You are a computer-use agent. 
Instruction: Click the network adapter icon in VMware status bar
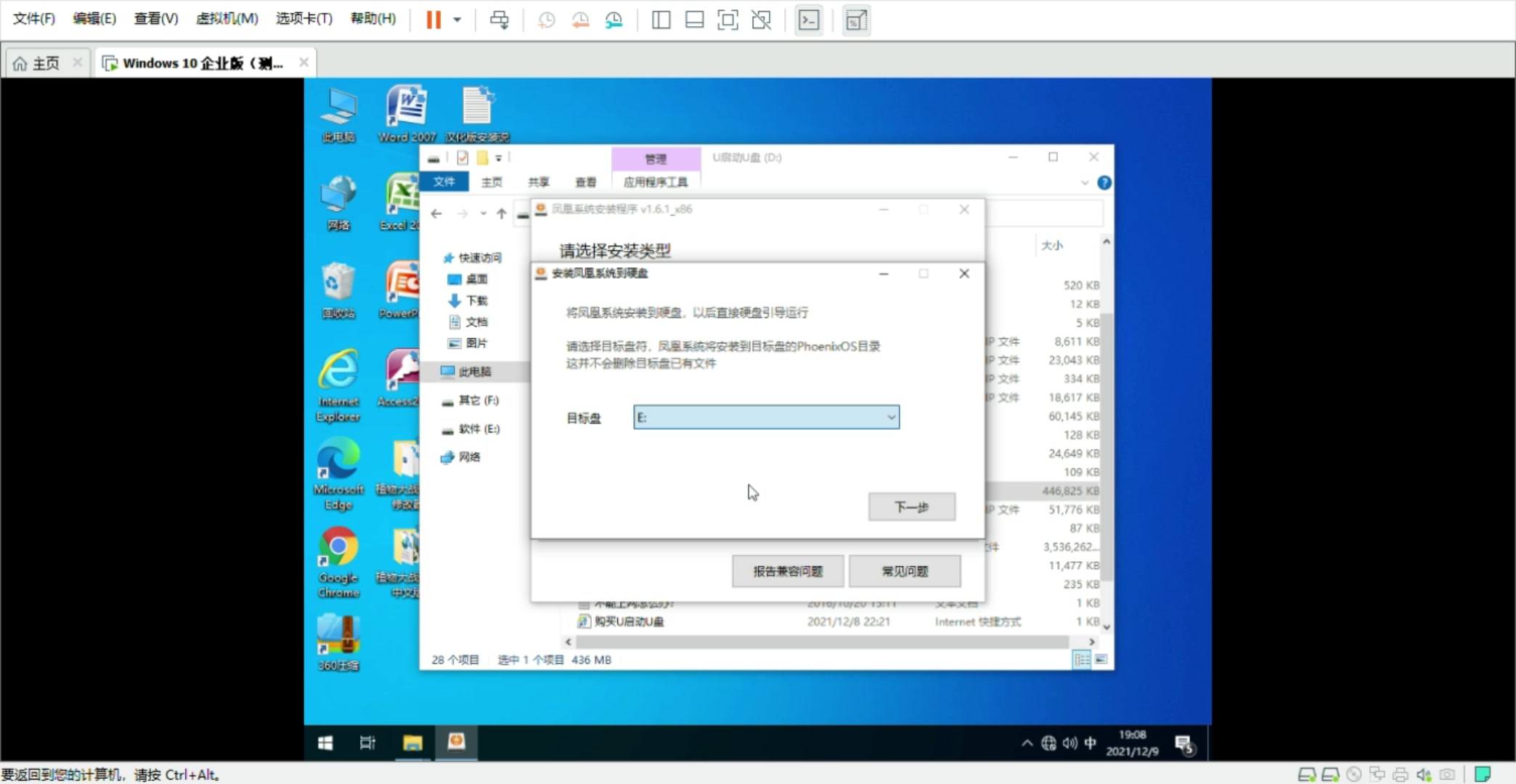pos(1377,775)
